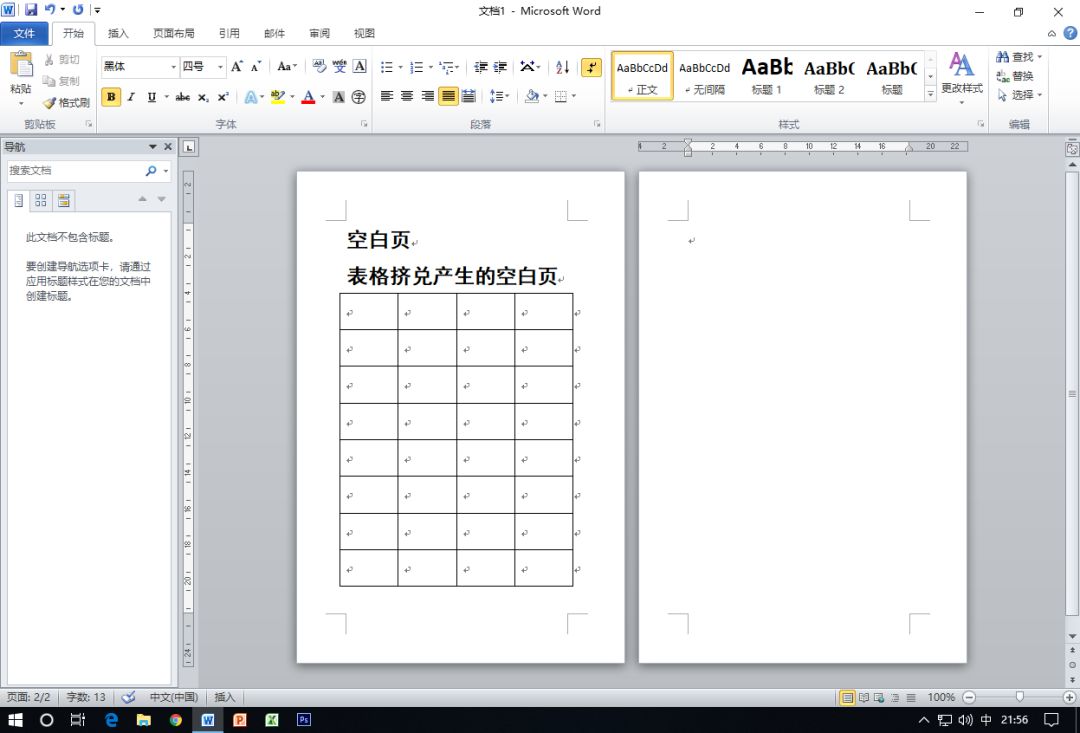Click the Grow Font button
1080x733 pixels.
click(237, 67)
